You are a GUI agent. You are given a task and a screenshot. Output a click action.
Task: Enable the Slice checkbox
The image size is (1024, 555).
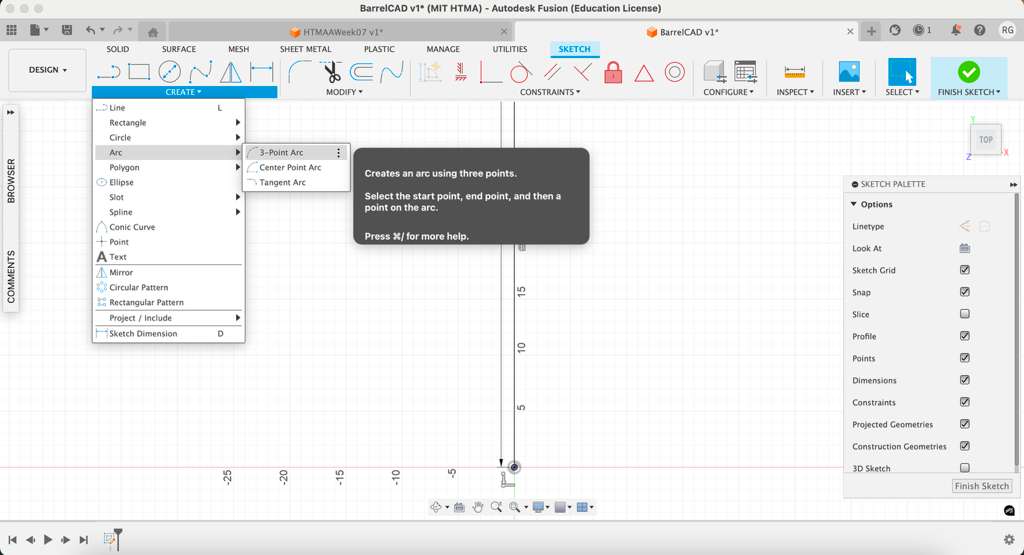pyautogui.click(x=965, y=314)
